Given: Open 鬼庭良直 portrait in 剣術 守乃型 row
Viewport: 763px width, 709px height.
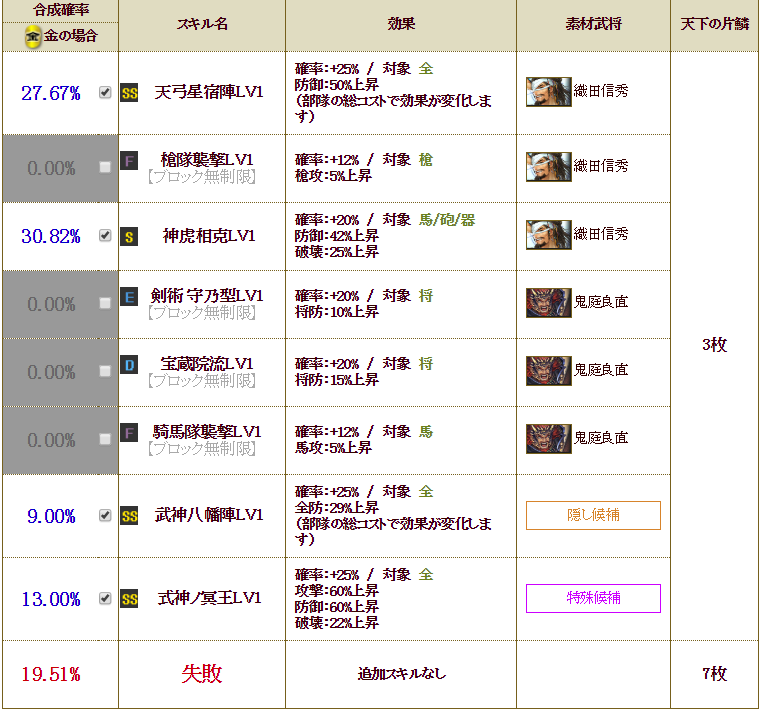Looking at the screenshot, I should 548,303.
